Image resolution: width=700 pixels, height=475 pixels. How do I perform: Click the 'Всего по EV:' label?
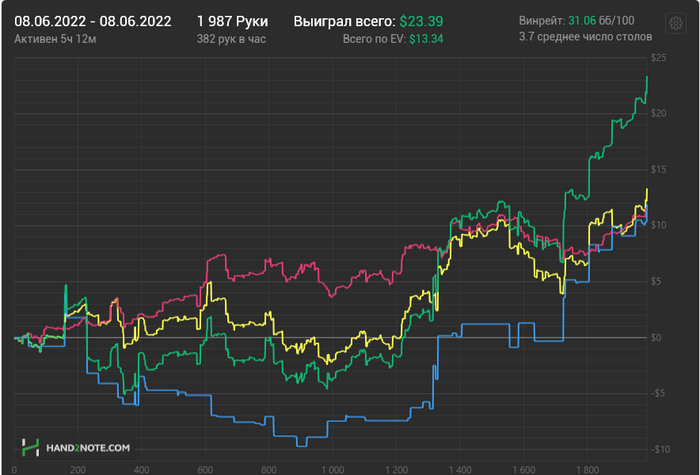tap(374, 39)
